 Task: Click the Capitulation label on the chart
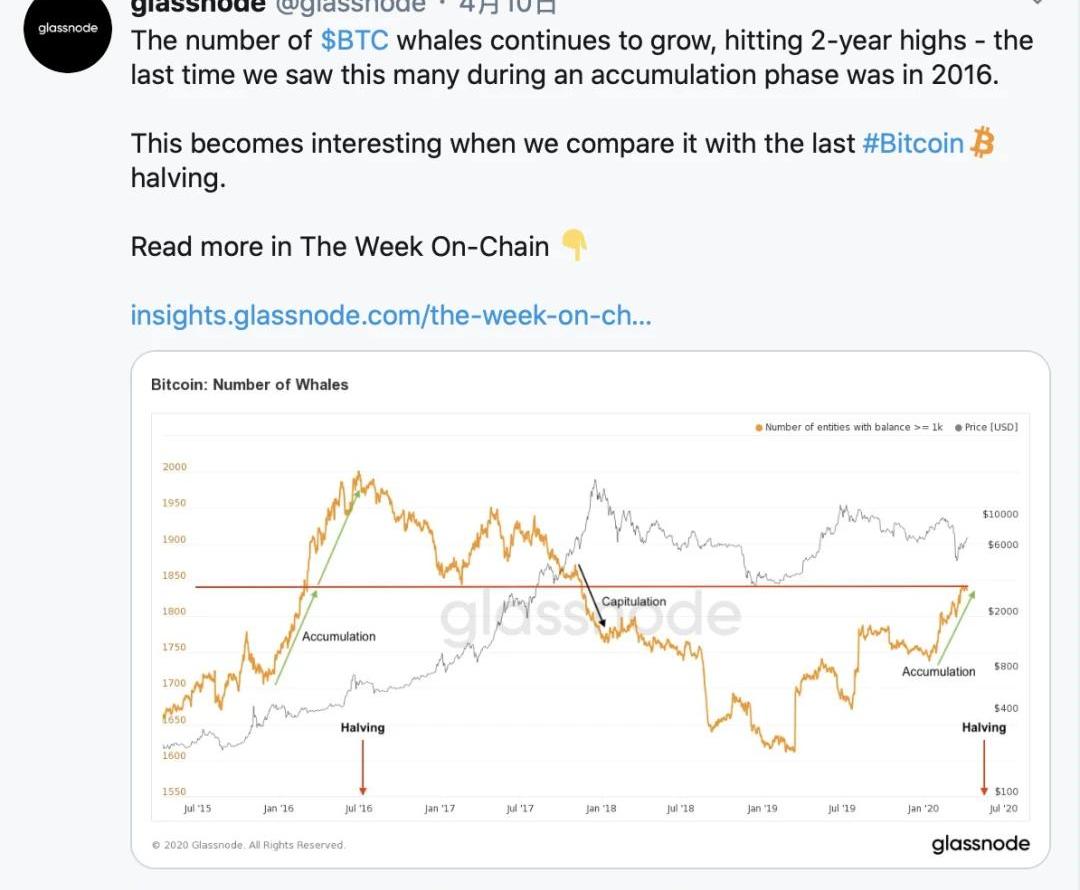[x=634, y=601]
